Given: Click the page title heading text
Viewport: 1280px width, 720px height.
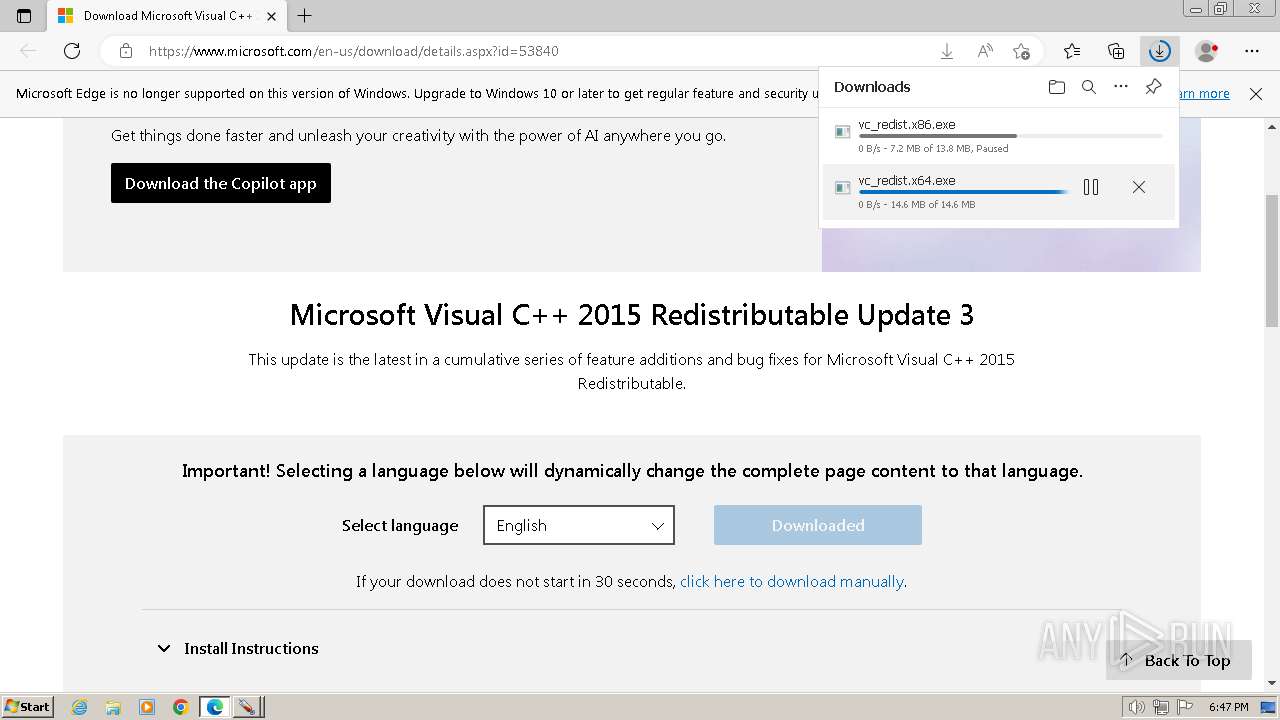Looking at the screenshot, I should click(632, 314).
